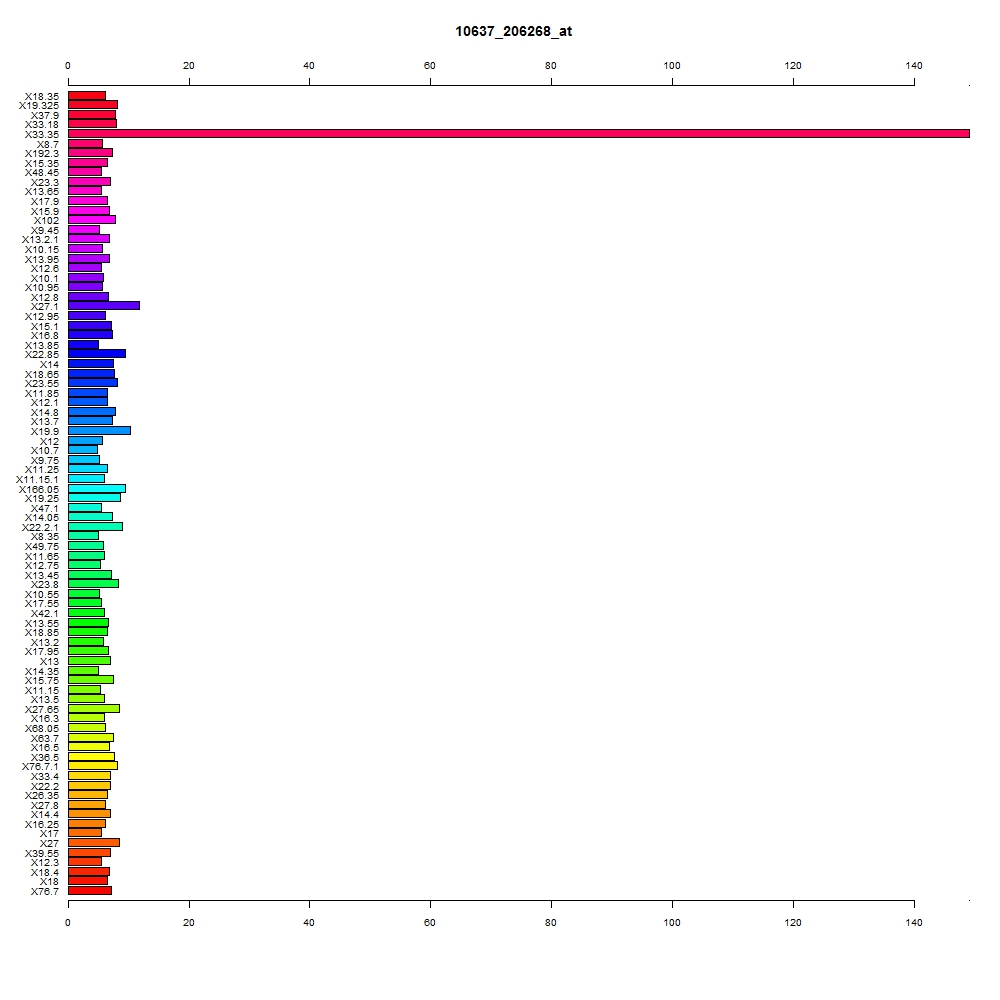Image resolution: width=1000 pixels, height=1000 pixels.
Task: Click the X26.35 row label
Action: pyautogui.click(x=41, y=795)
